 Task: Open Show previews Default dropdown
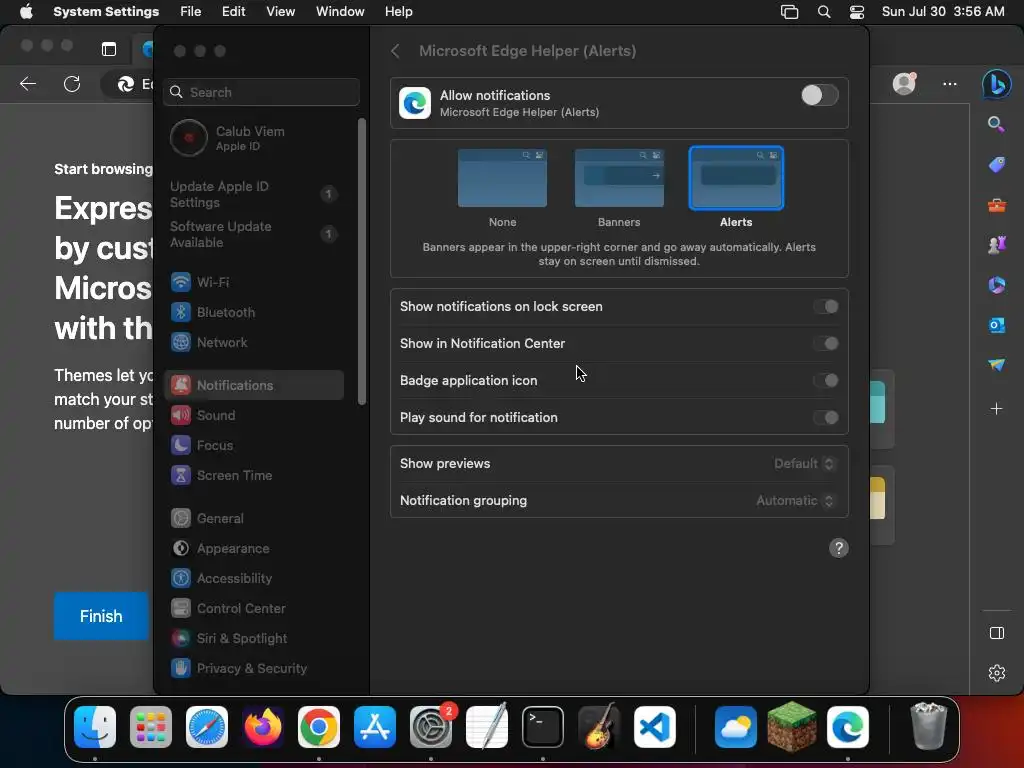tap(804, 464)
